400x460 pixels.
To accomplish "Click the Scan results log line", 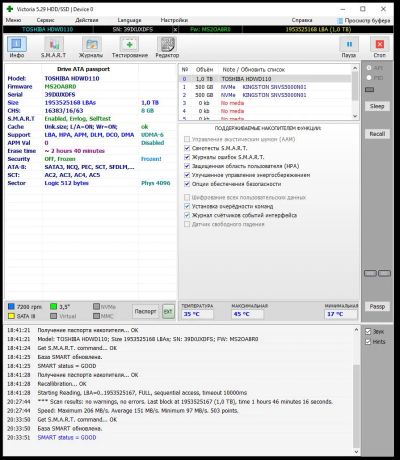I will tap(185, 402).
